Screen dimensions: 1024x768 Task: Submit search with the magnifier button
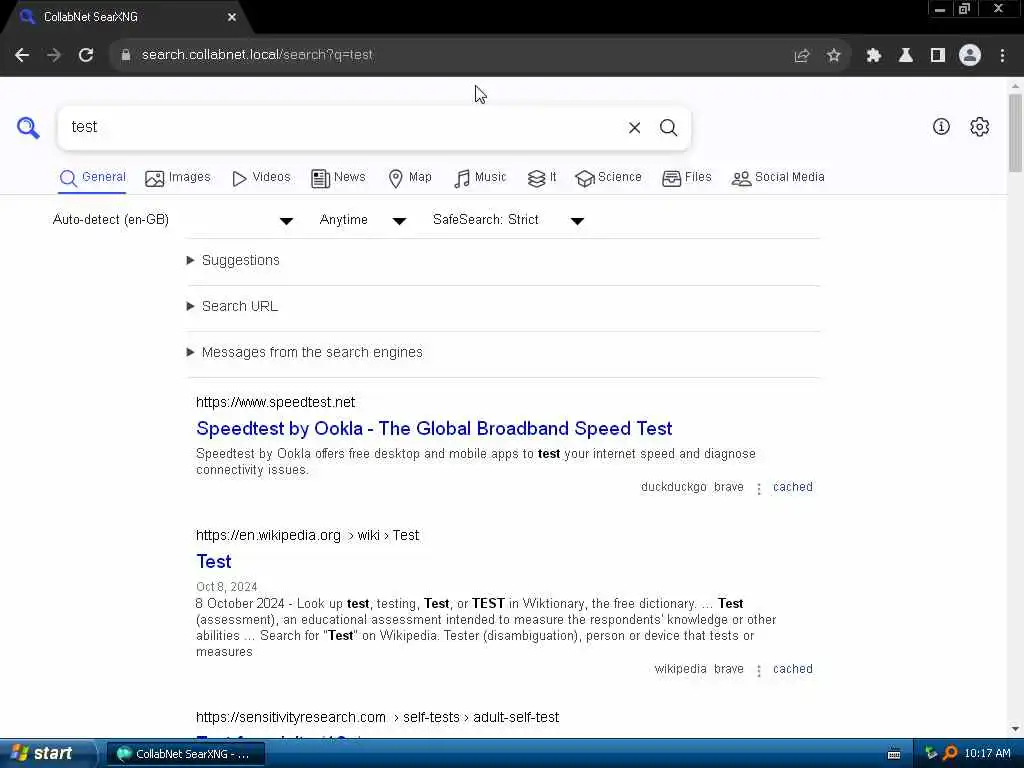pos(668,127)
